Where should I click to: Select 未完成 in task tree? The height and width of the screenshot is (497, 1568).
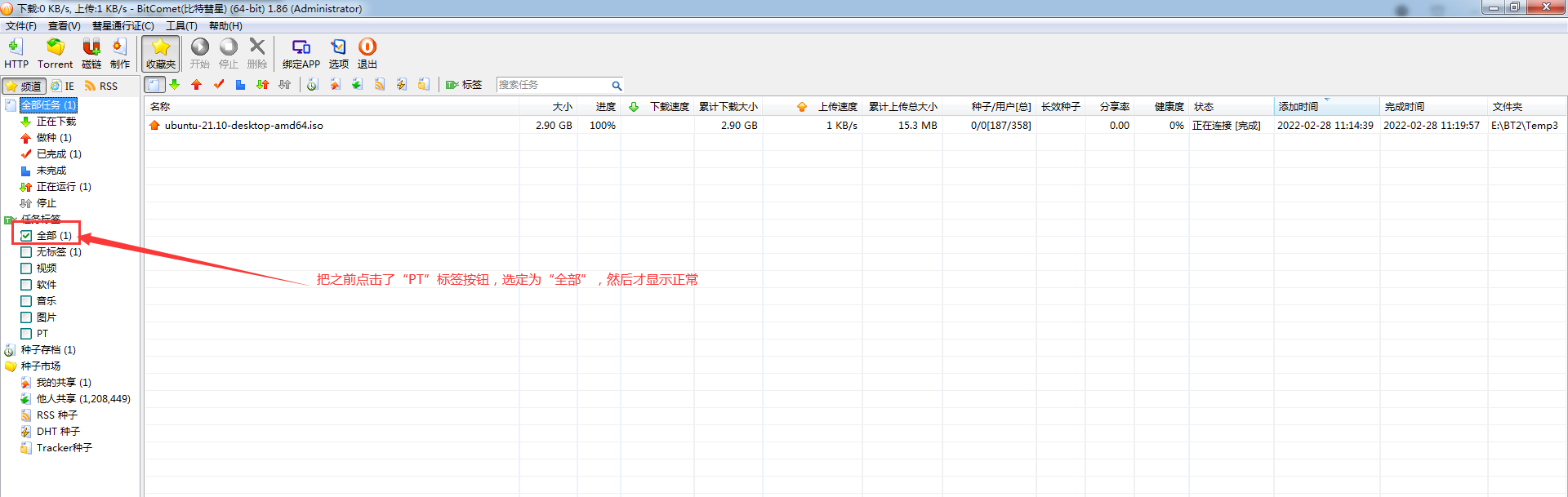(51, 171)
